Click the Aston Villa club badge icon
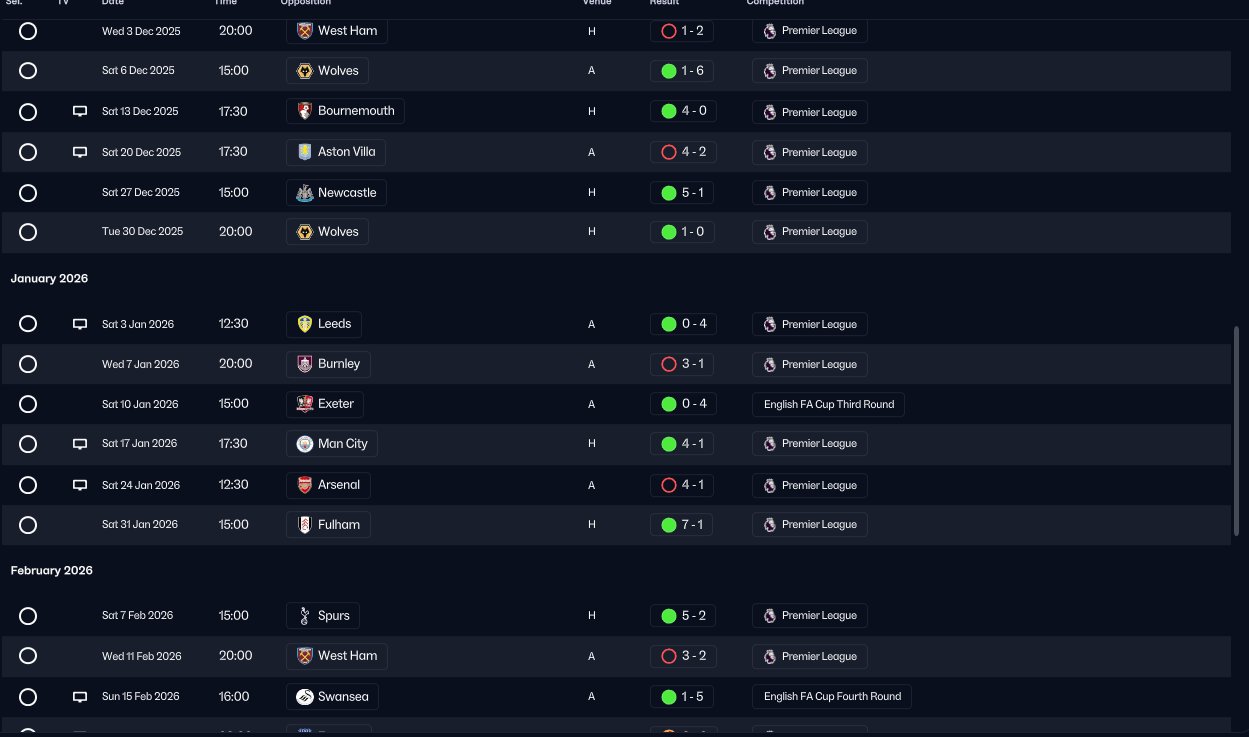 point(305,152)
